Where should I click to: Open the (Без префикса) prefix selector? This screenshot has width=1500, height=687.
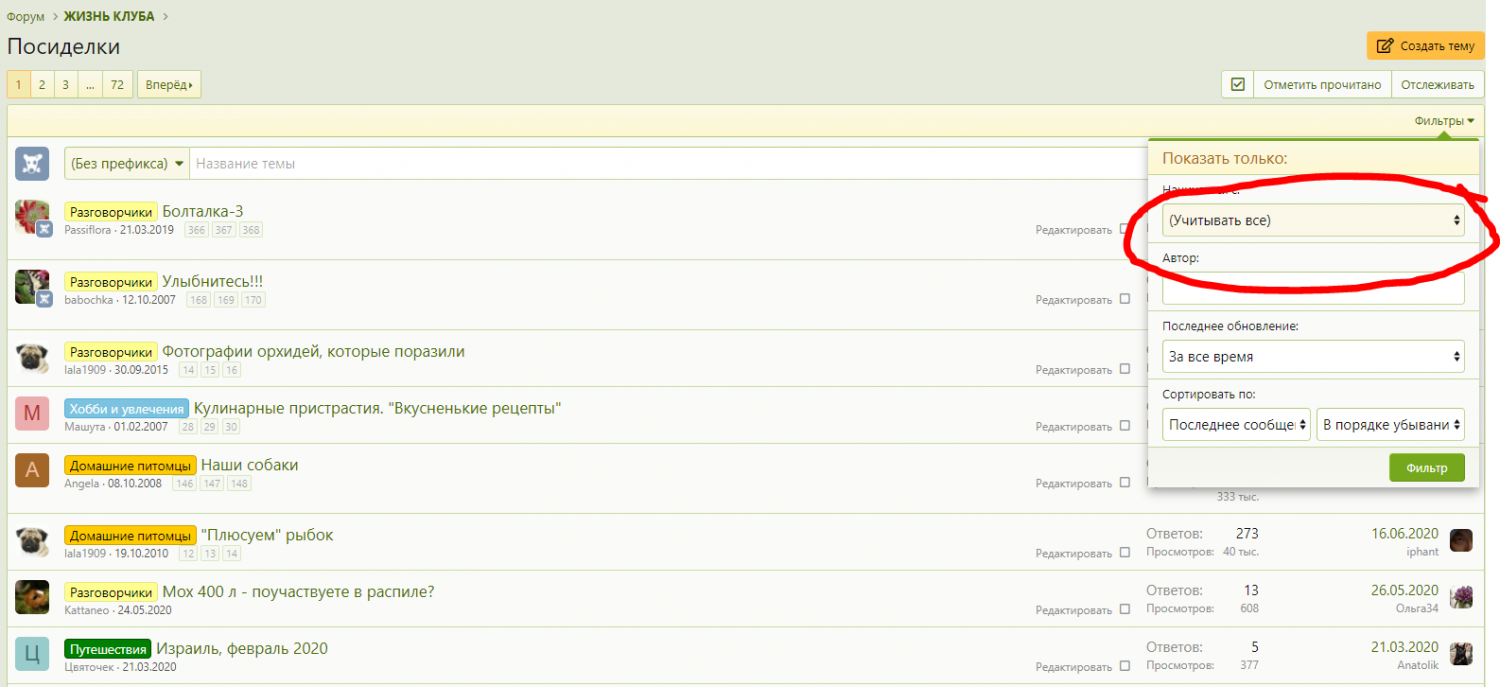[x=127, y=164]
